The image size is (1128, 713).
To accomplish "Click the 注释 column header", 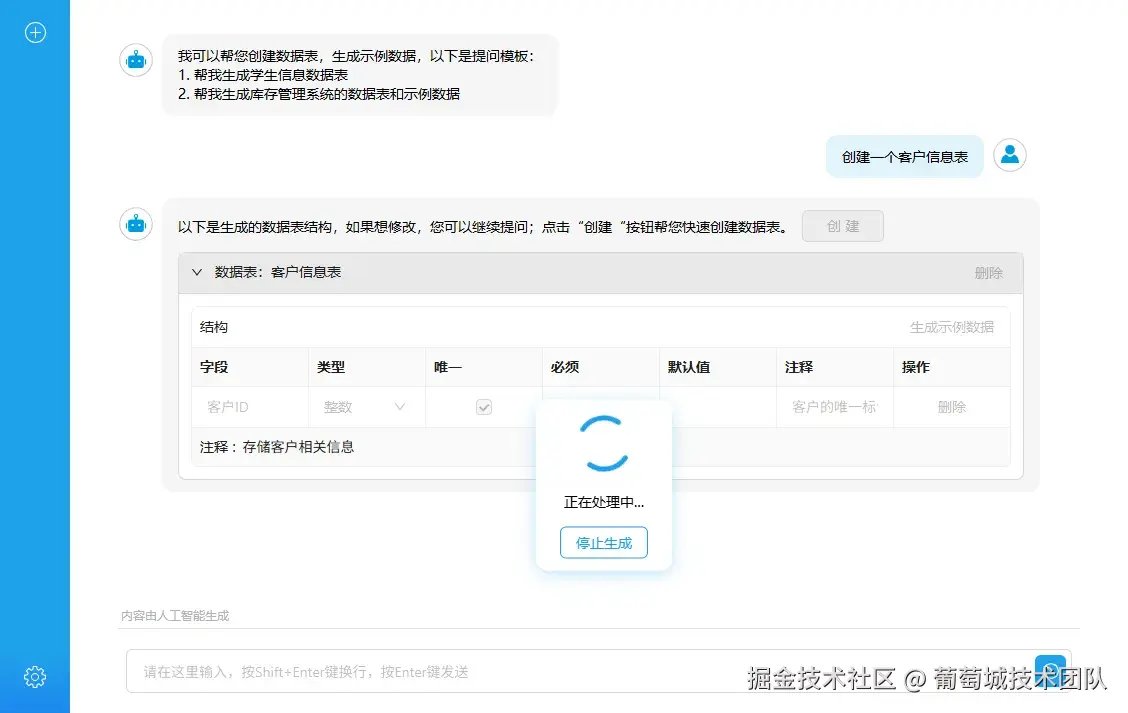I will tap(799, 367).
